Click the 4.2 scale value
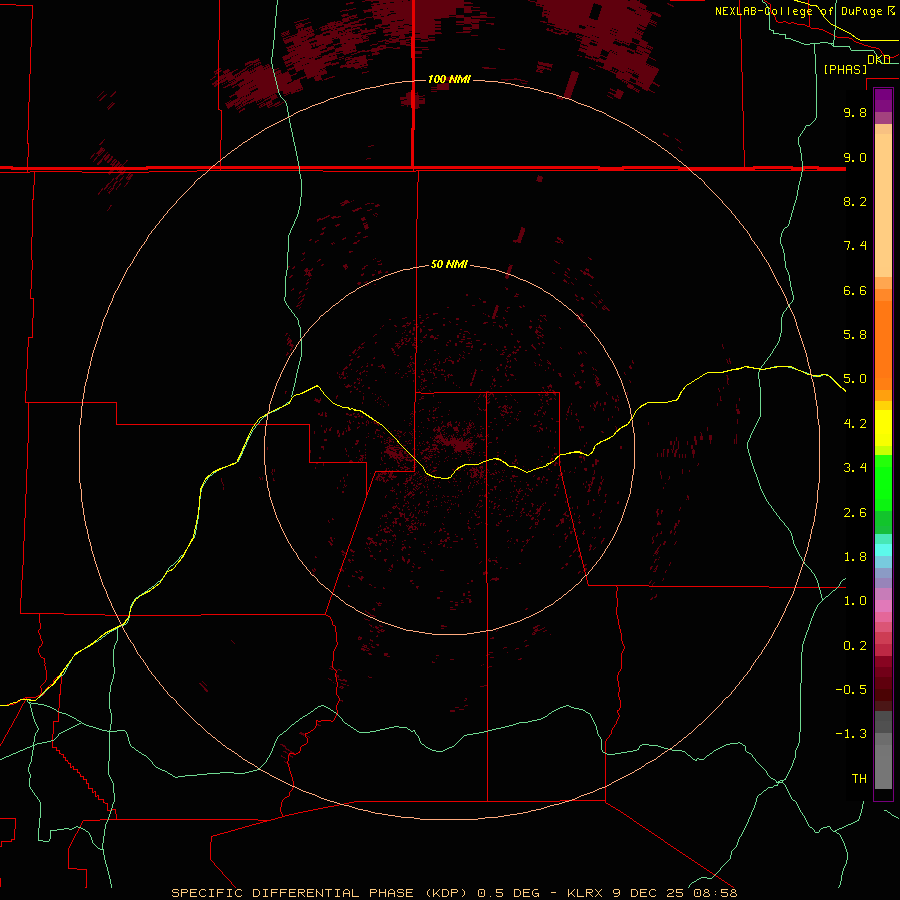This screenshot has width=900, height=900. [855, 424]
